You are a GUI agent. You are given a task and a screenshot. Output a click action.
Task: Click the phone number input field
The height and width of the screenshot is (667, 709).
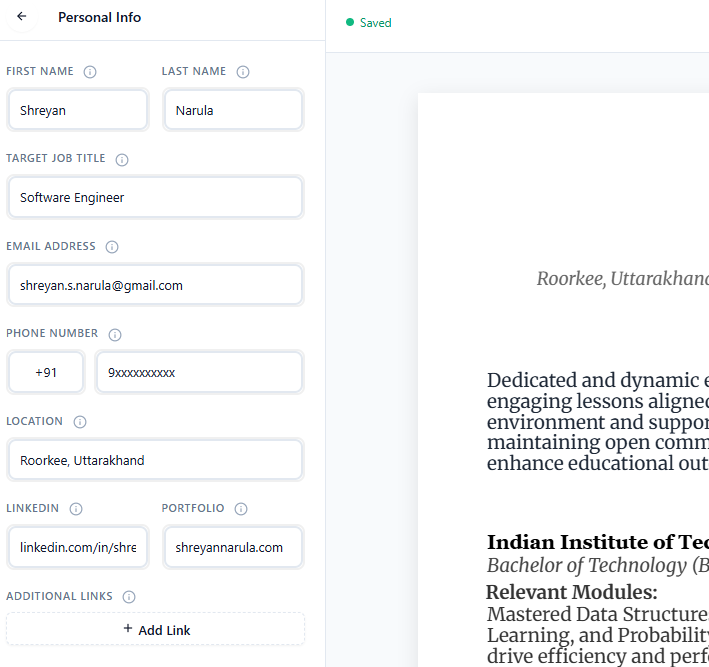(x=199, y=373)
